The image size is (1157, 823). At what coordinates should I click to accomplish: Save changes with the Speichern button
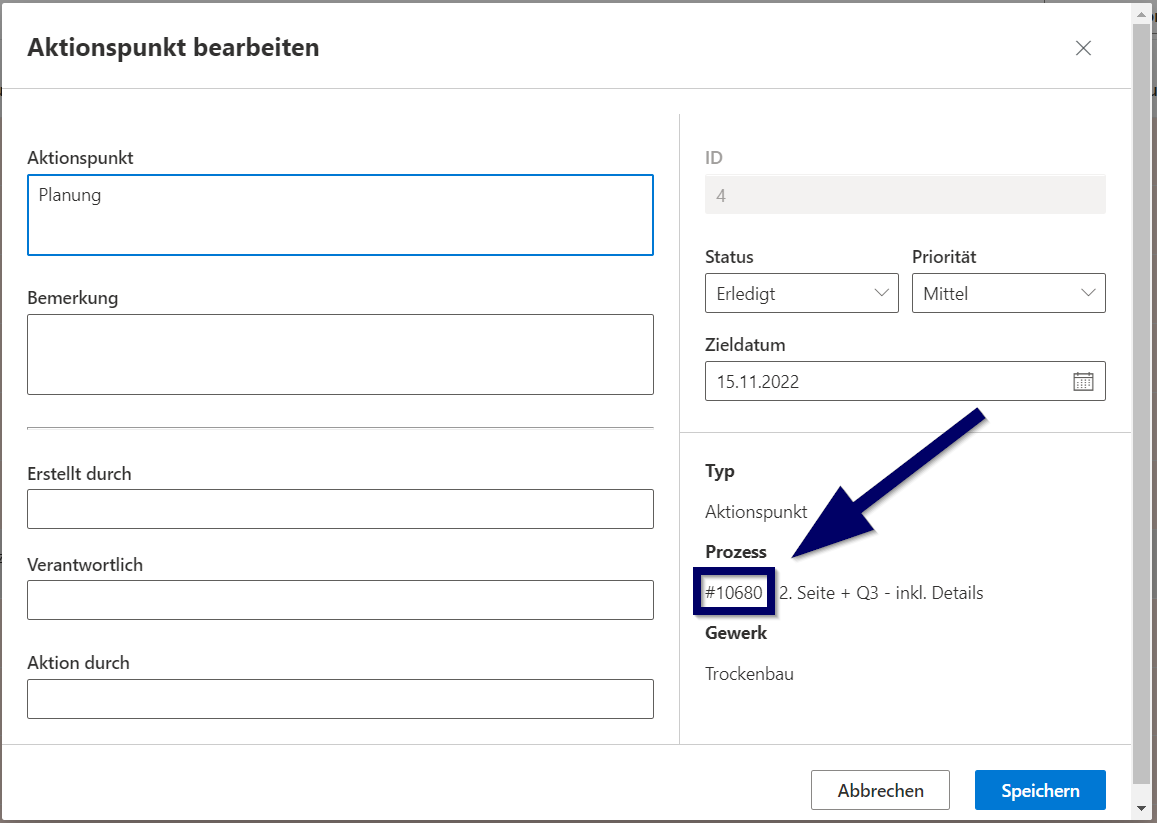1040,790
